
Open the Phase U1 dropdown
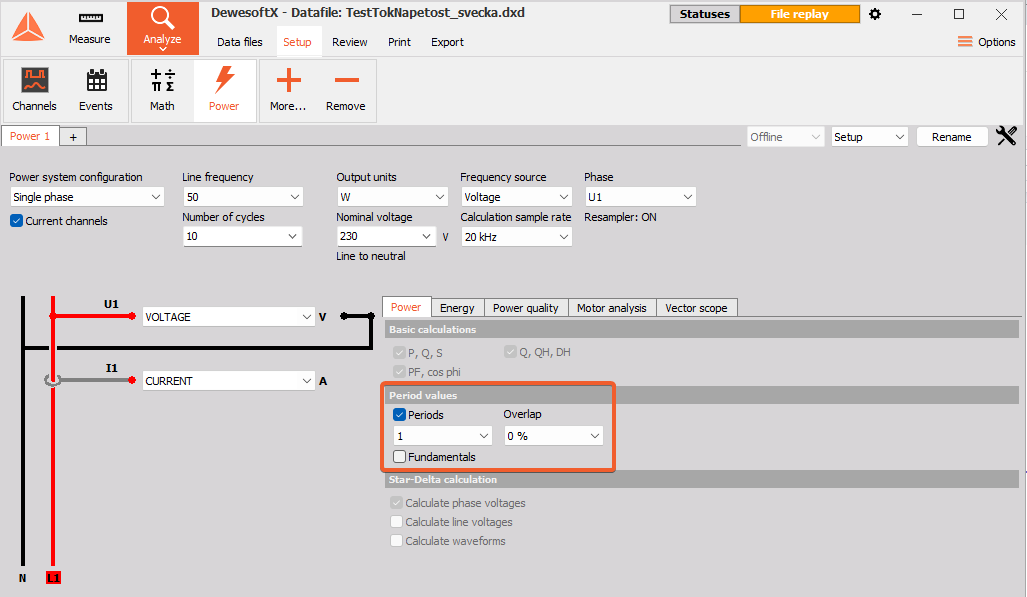(x=640, y=197)
